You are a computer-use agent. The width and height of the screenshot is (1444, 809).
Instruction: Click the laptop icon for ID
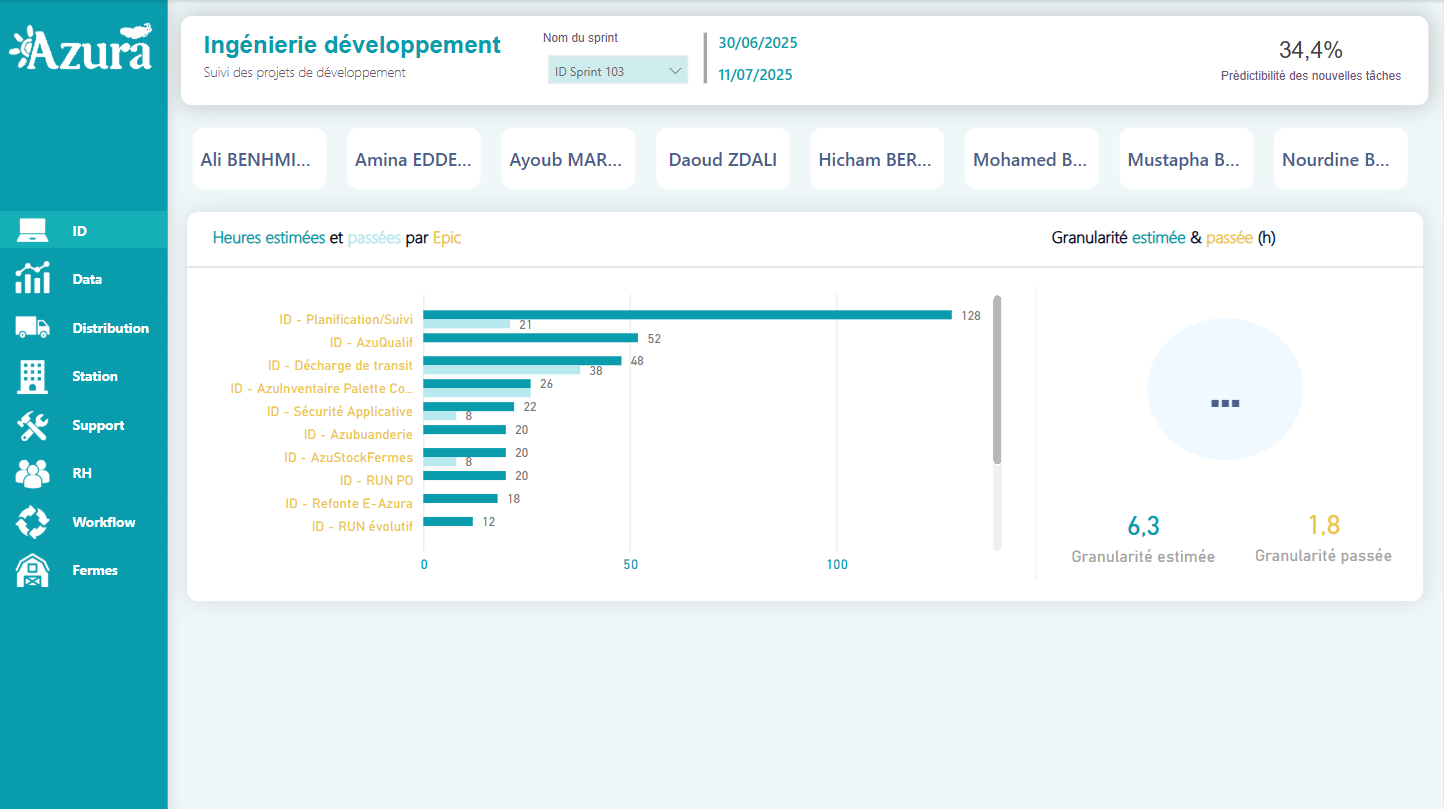(32, 231)
